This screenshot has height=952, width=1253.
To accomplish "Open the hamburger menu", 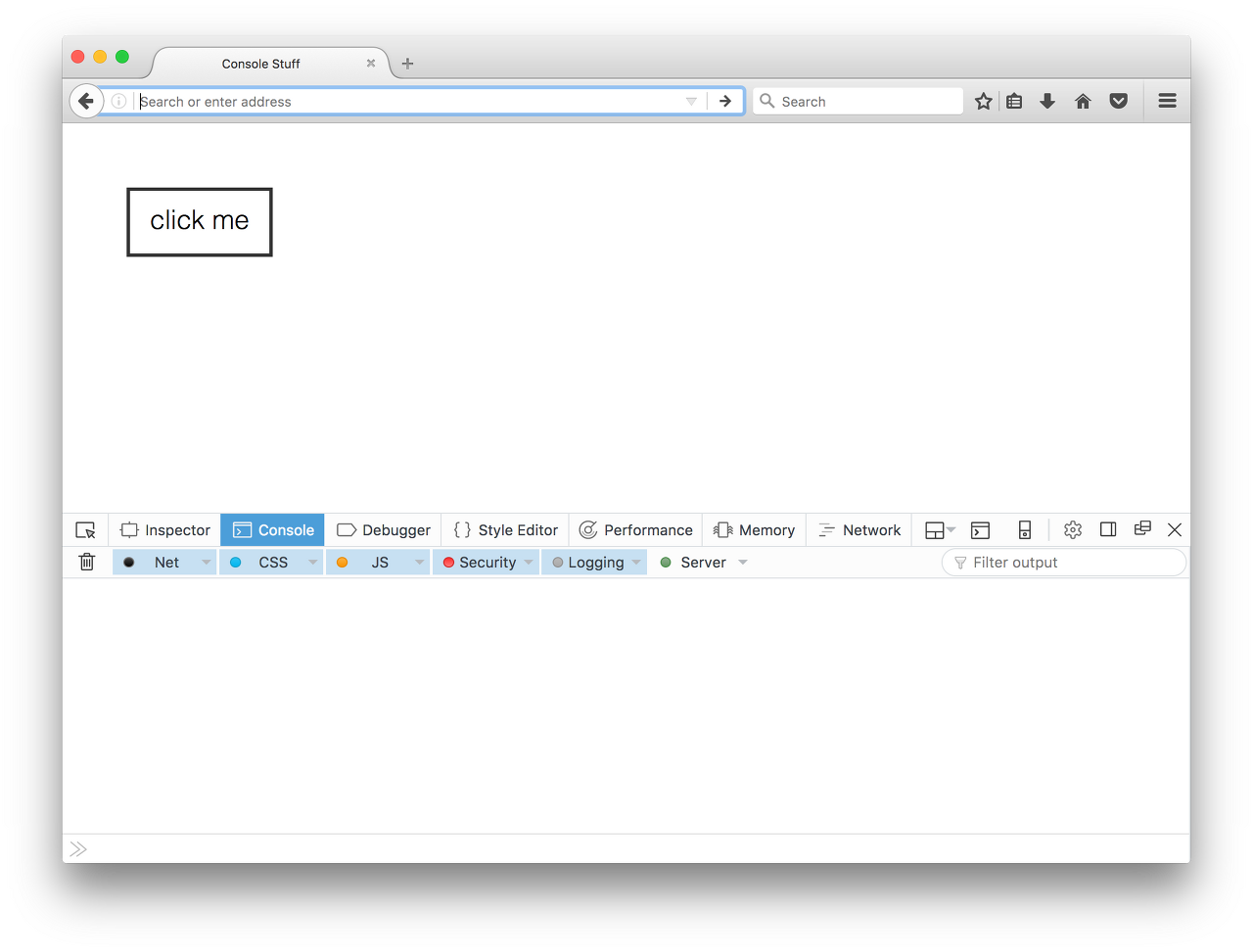I will point(1167,101).
